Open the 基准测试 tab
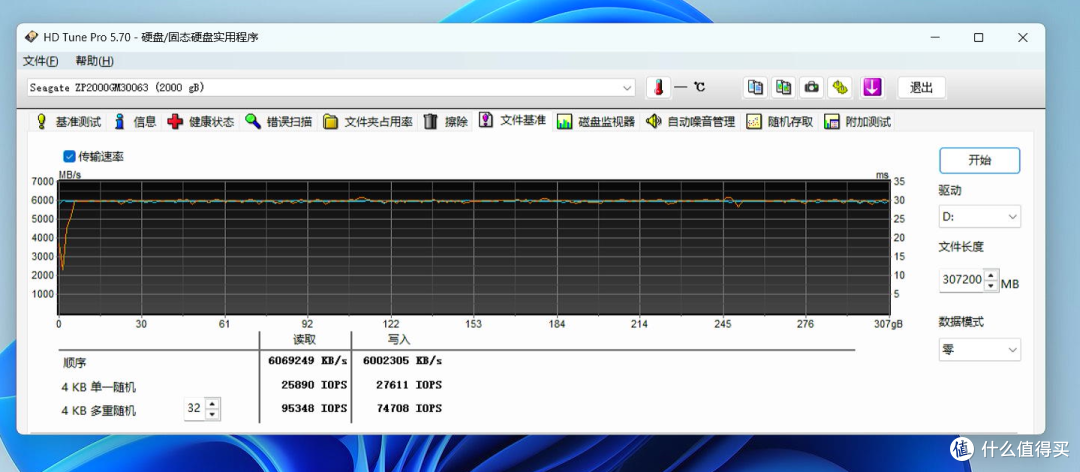 (69, 122)
